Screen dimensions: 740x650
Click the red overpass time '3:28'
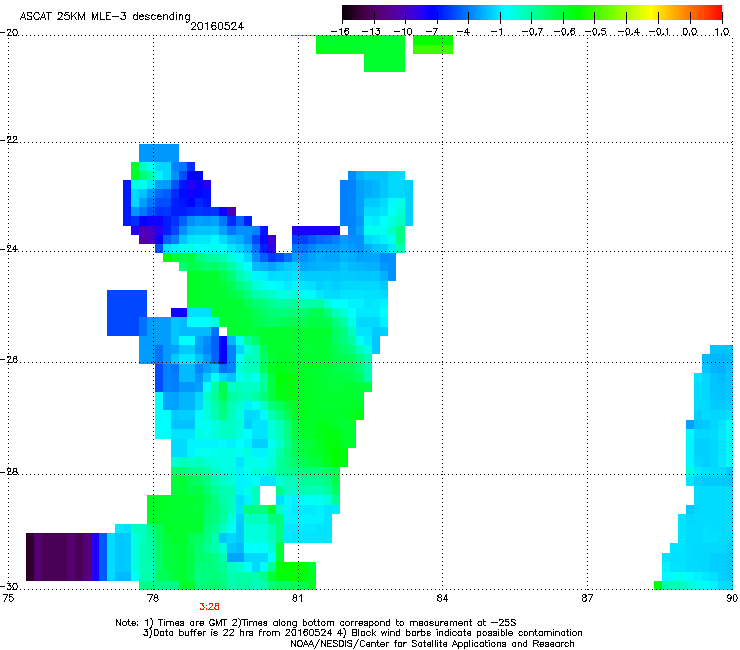click(209, 607)
